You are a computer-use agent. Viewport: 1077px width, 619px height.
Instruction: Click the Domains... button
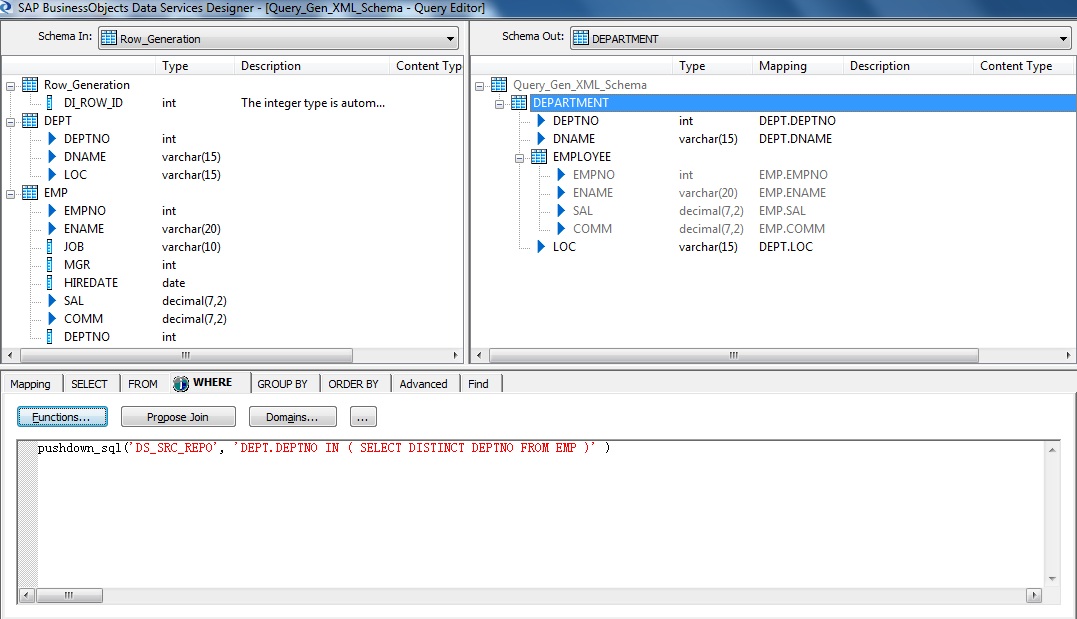(293, 417)
